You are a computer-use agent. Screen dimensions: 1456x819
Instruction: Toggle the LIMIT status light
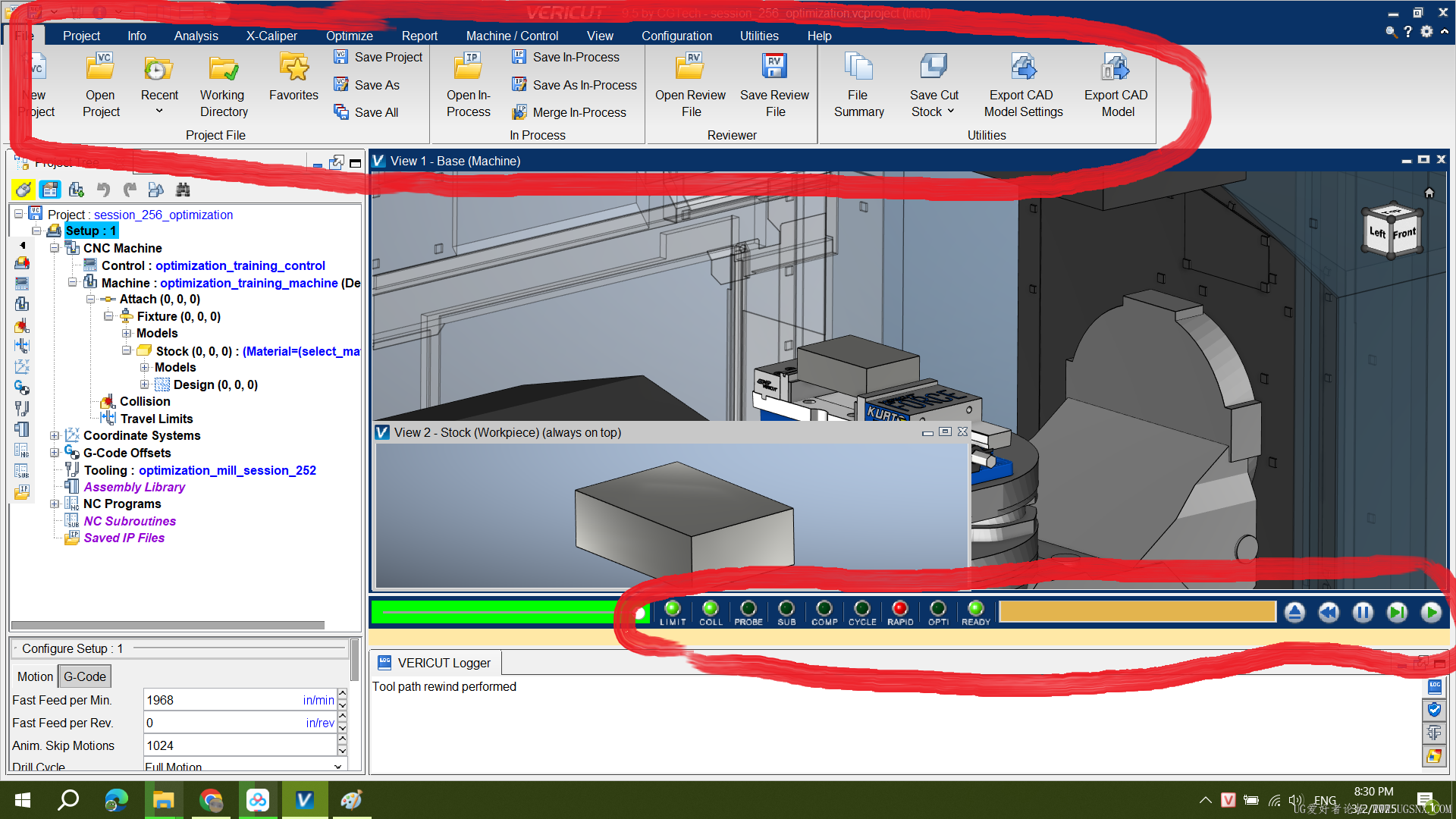tap(672, 608)
